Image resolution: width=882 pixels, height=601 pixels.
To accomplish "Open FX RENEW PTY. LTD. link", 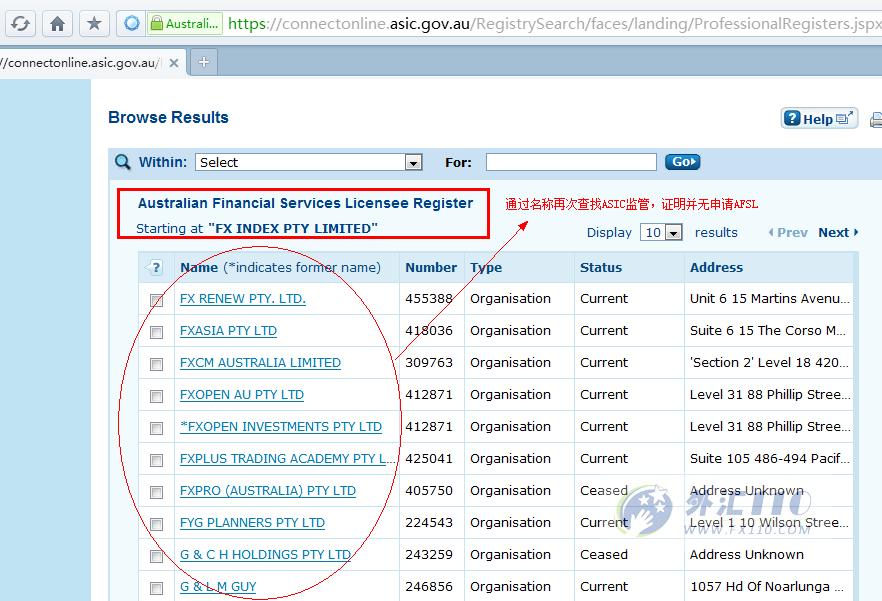I will click(242, 299).
